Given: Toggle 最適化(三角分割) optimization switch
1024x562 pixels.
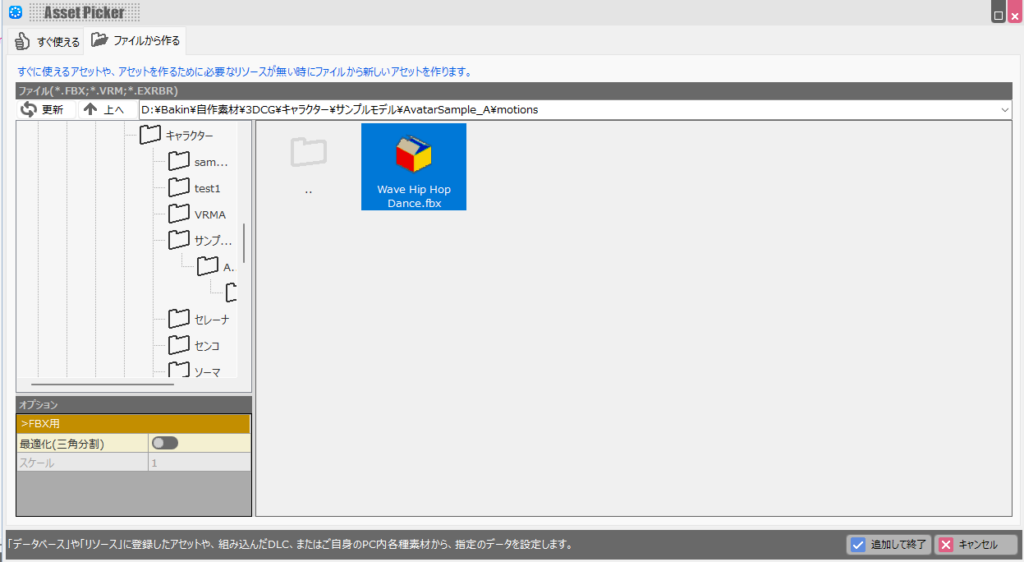Looking at the screenshot, I should tap(164, 443).
